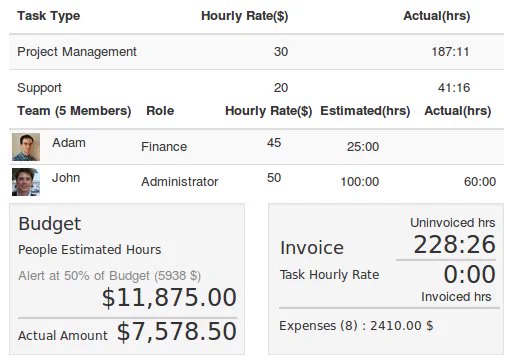This screenshot has width=513, height=364.
Task: Click the Budget panel title
Action: pyautogui.click(x=50, y=224)
